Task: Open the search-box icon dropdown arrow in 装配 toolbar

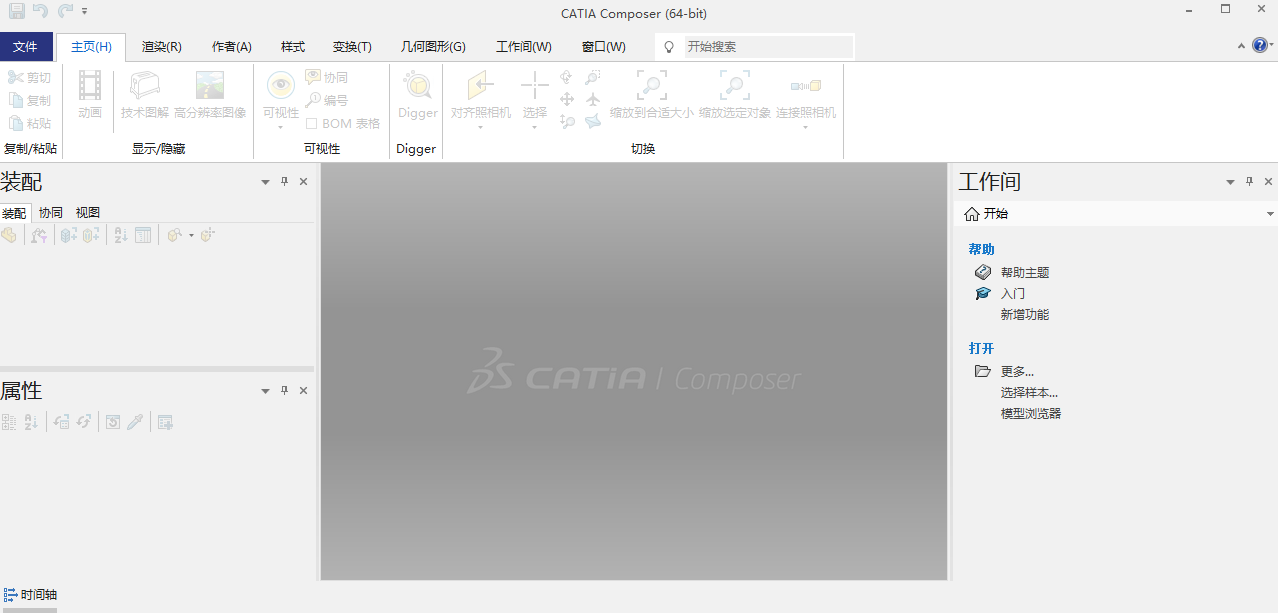Action: tap(191, 236)
